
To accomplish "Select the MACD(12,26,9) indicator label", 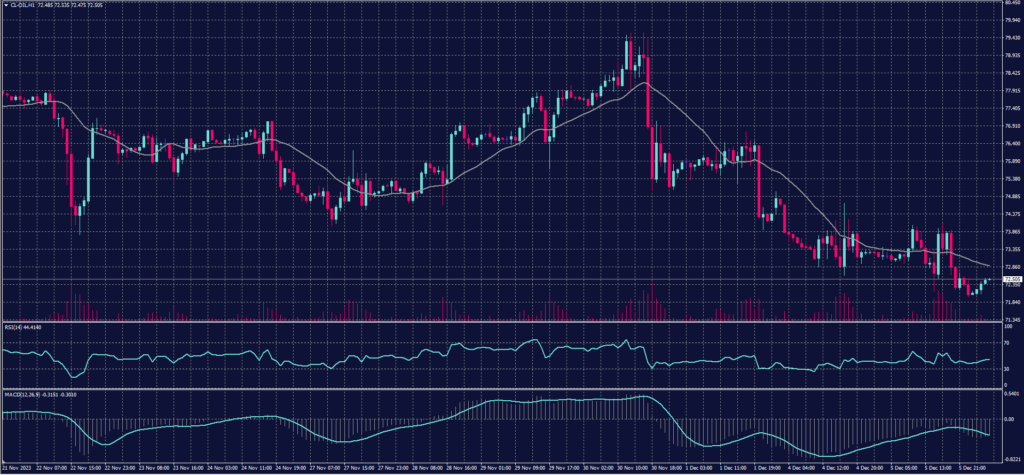I will pyautogui.click(x=22, y=393).
